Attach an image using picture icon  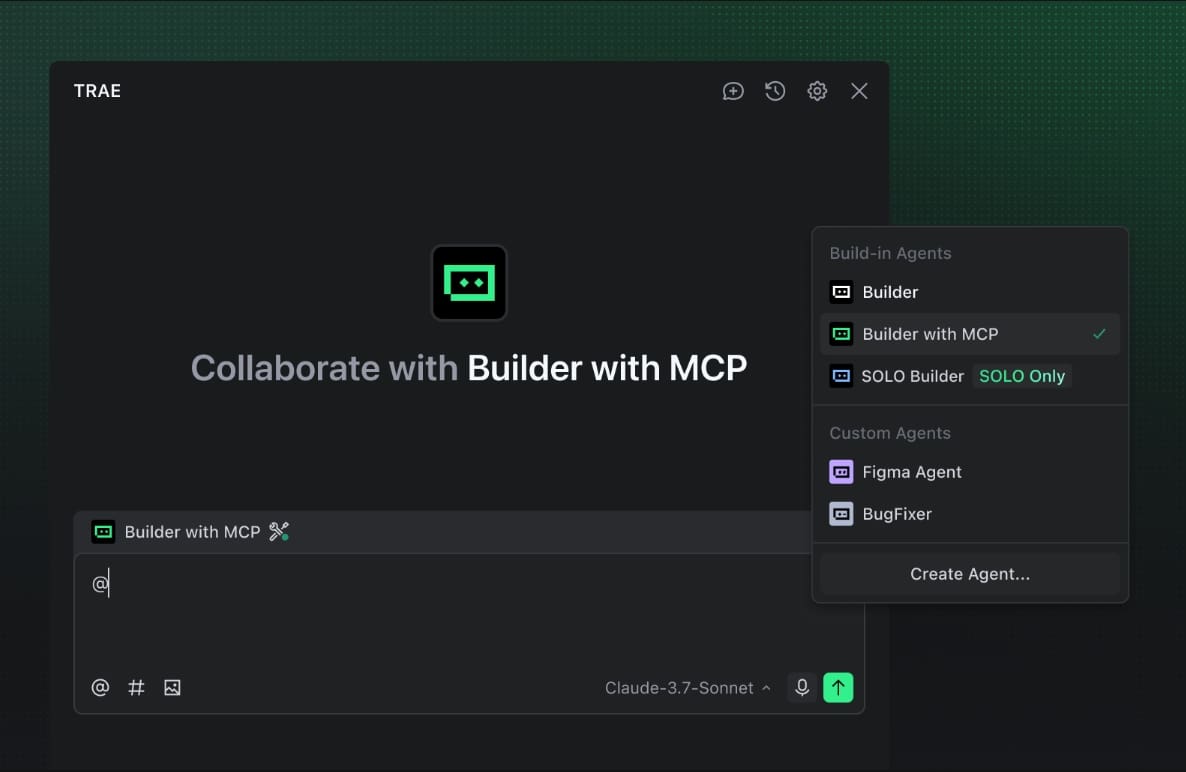pos(172,688)
